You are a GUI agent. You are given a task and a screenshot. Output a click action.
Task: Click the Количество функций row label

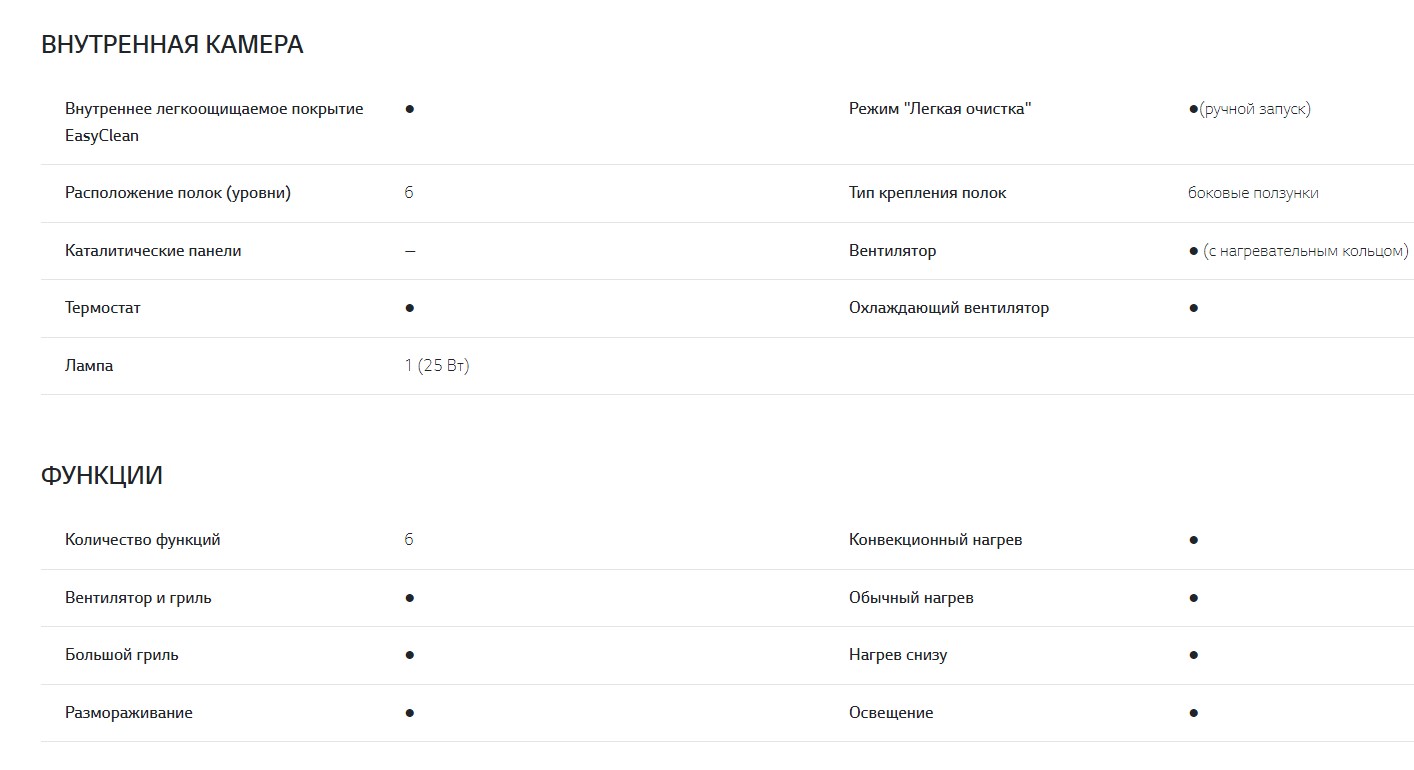[143, 540]
